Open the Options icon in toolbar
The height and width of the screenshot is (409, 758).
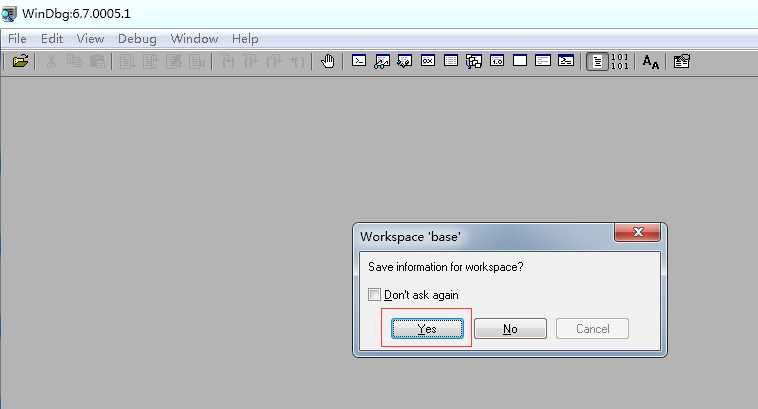pos(682,61)
